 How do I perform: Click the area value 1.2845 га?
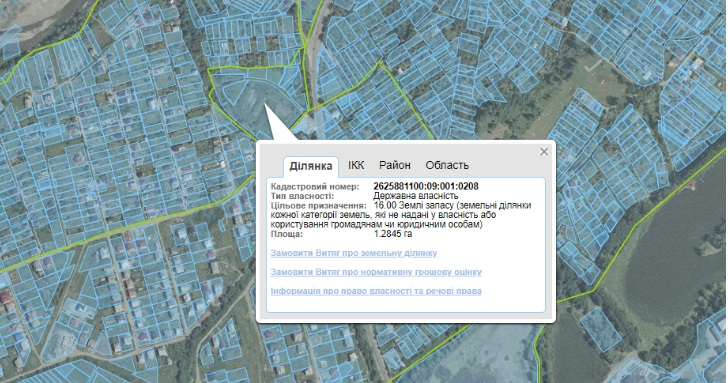click(393, 234)
